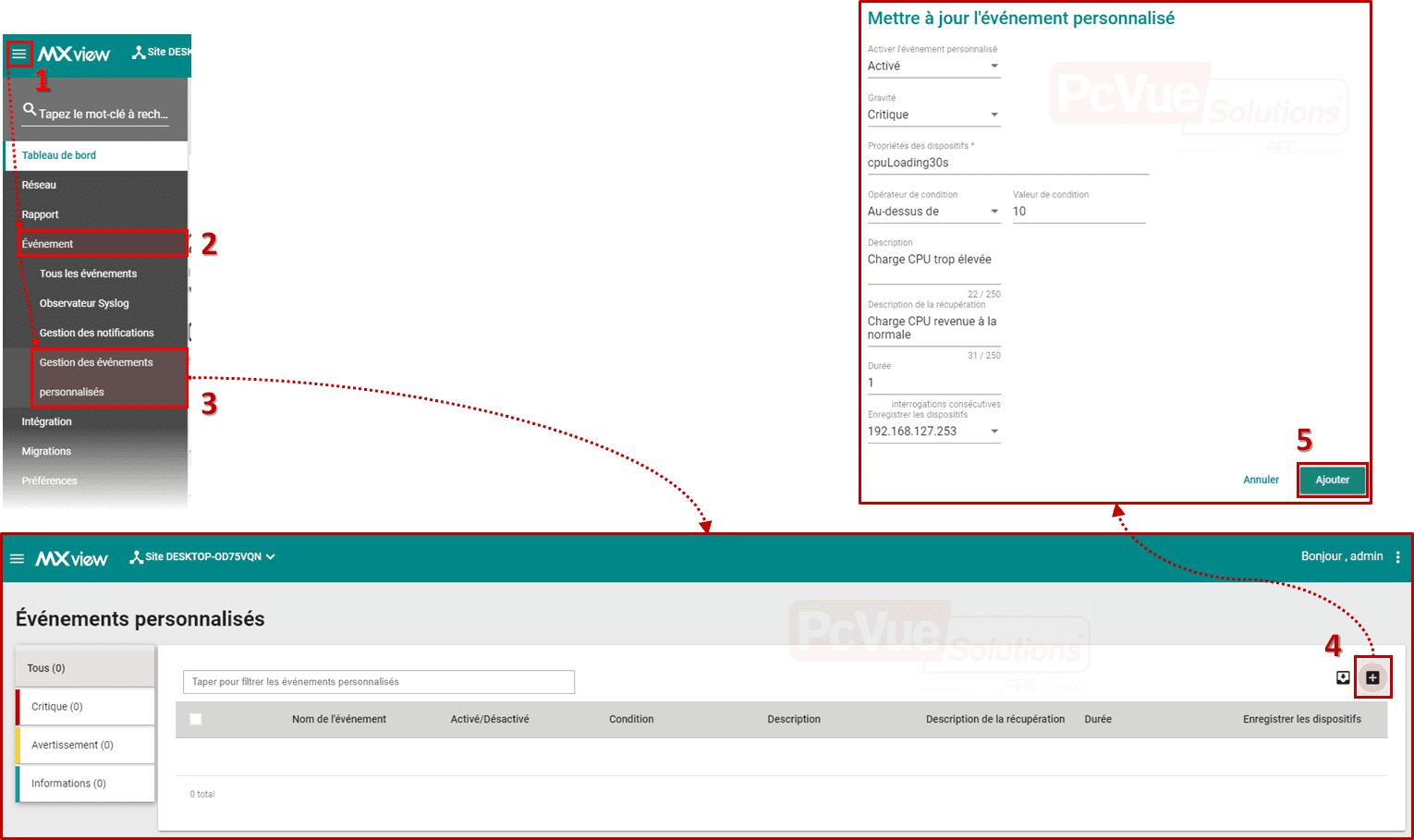The width and height of the screenshot is (1414, 840).
Task: Expand the Site DESKTOP-OD75VQN dropdown
Action: [x=270, y=557]
